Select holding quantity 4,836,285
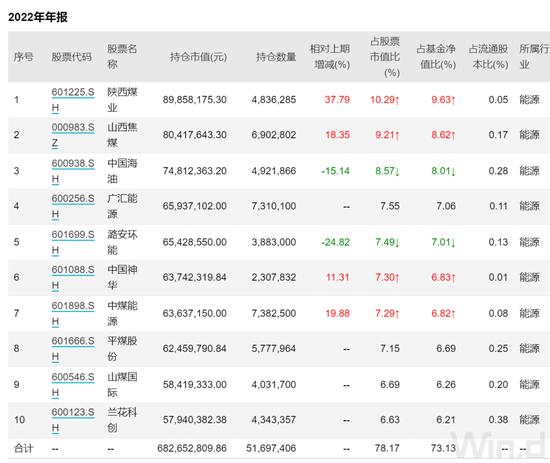Screen dimensions: 550x463 [x=274, y=100]
